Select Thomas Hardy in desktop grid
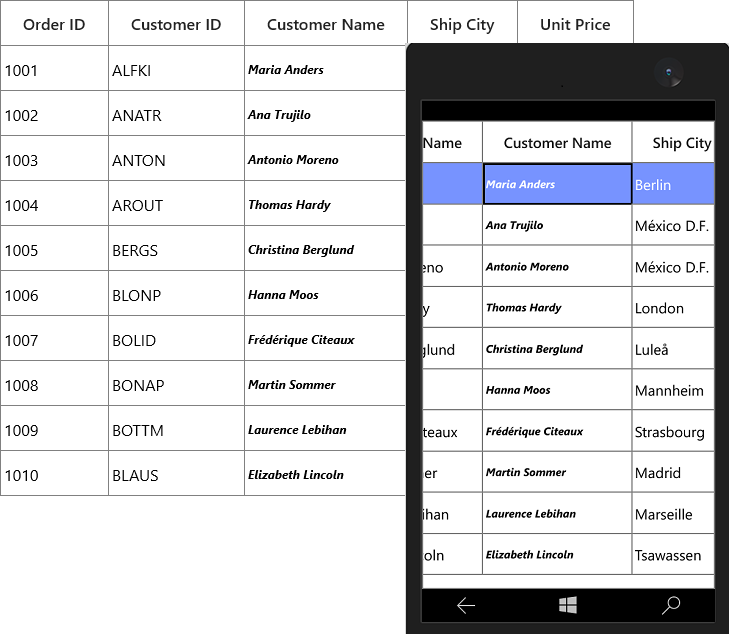This screenshot has width=729, height=634. [x=325, y=204]
